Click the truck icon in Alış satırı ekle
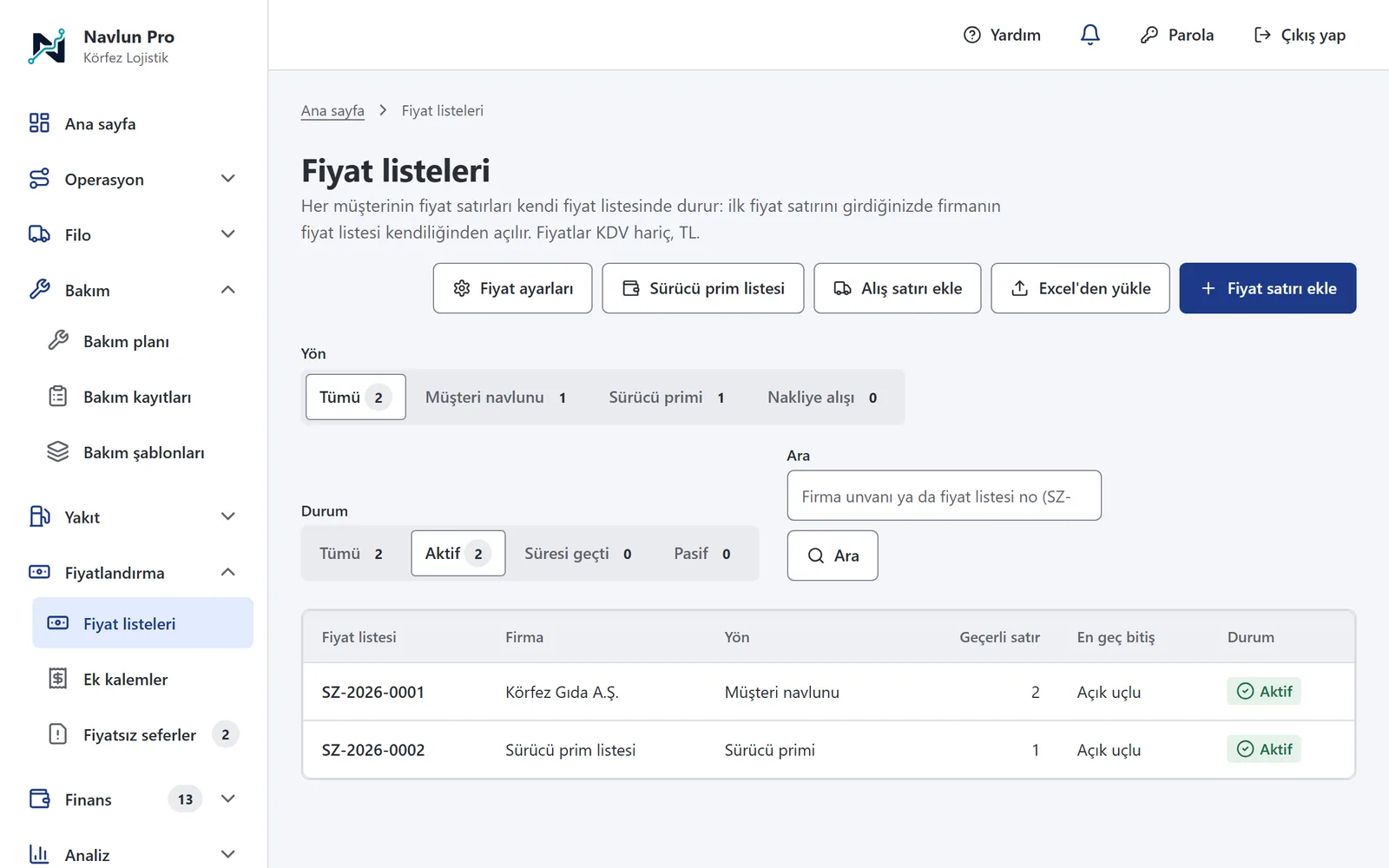 [843, 288]
